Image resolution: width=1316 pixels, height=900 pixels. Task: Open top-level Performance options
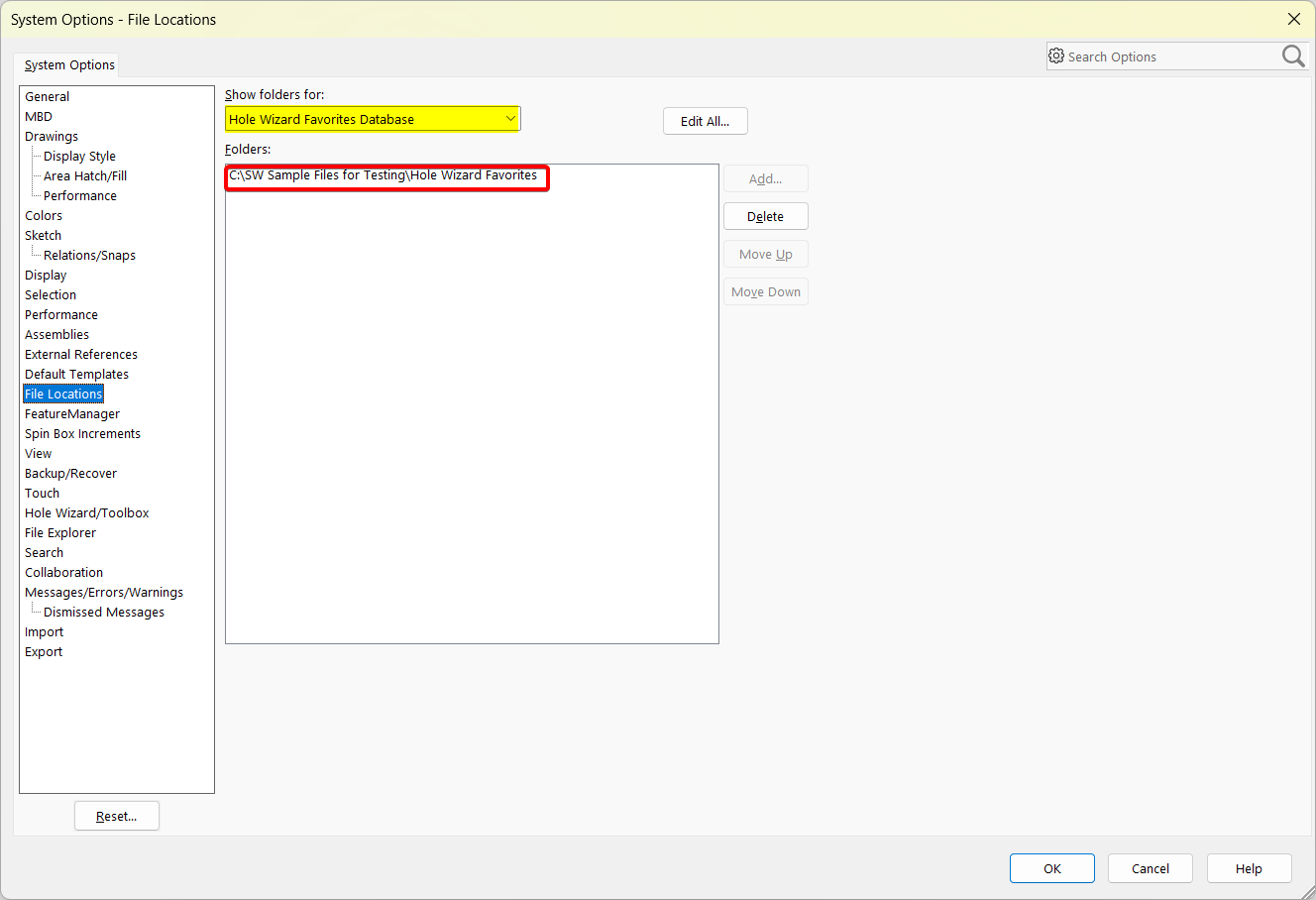coord(61,315)
